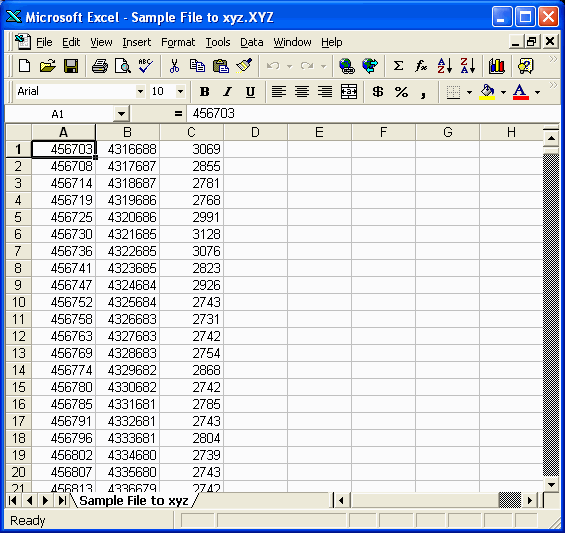This screenshot has height=533, width=565.
Task: Launch the Chart Wizard icon
Action: [497, 66]
